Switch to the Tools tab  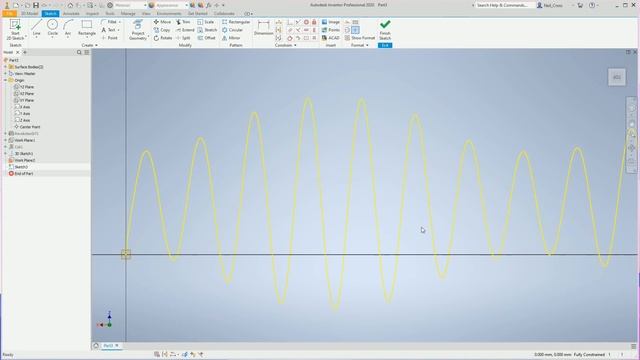110,13
